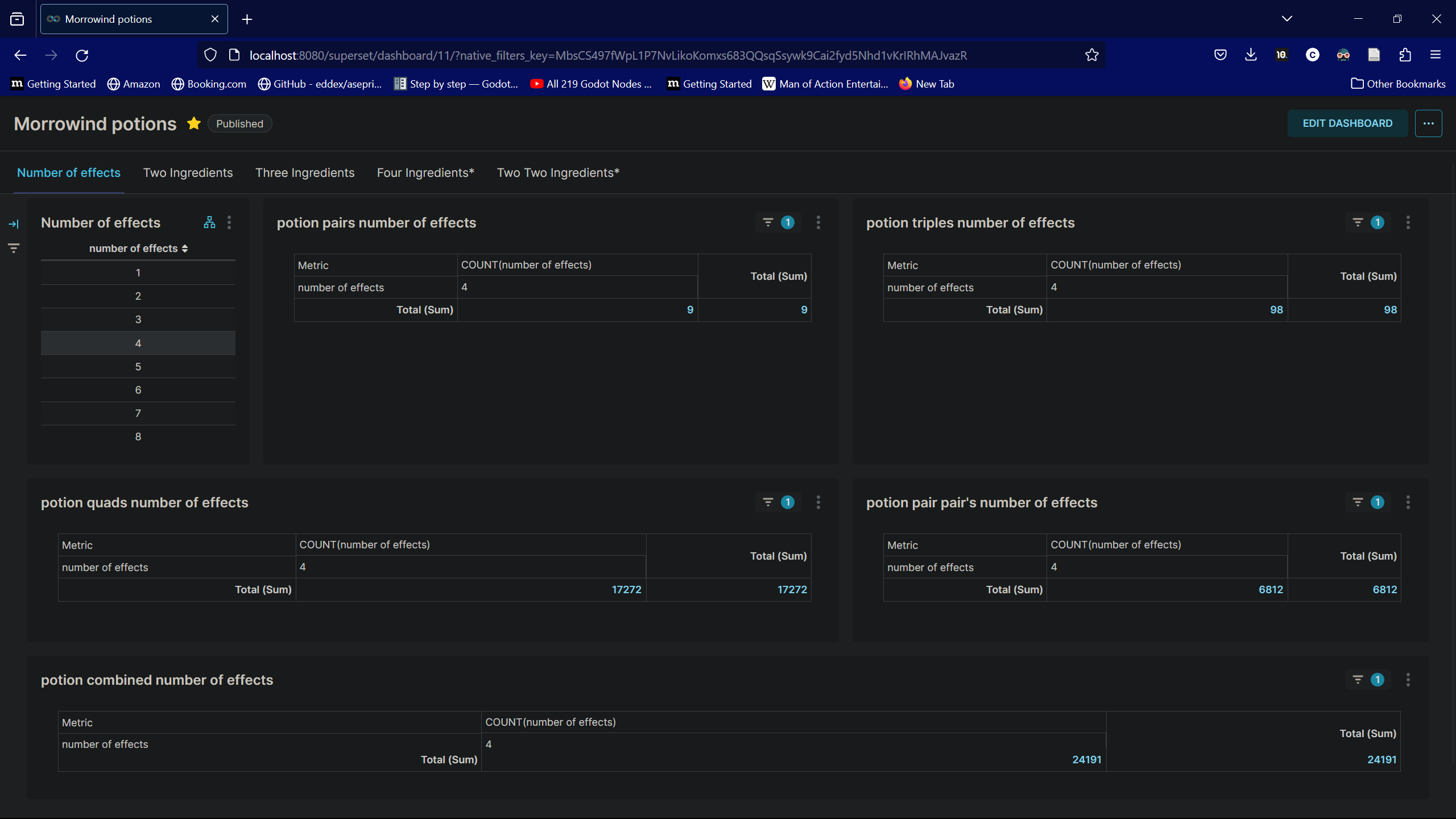Open kebab menu of potion triples chart

point(1408,222)
